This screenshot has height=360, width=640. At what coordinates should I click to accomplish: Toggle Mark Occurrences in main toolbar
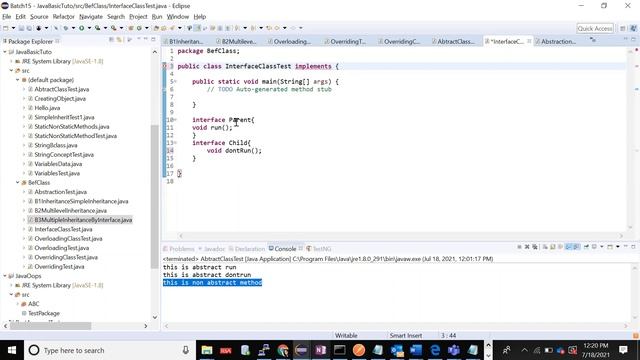[x=197, y=28]
